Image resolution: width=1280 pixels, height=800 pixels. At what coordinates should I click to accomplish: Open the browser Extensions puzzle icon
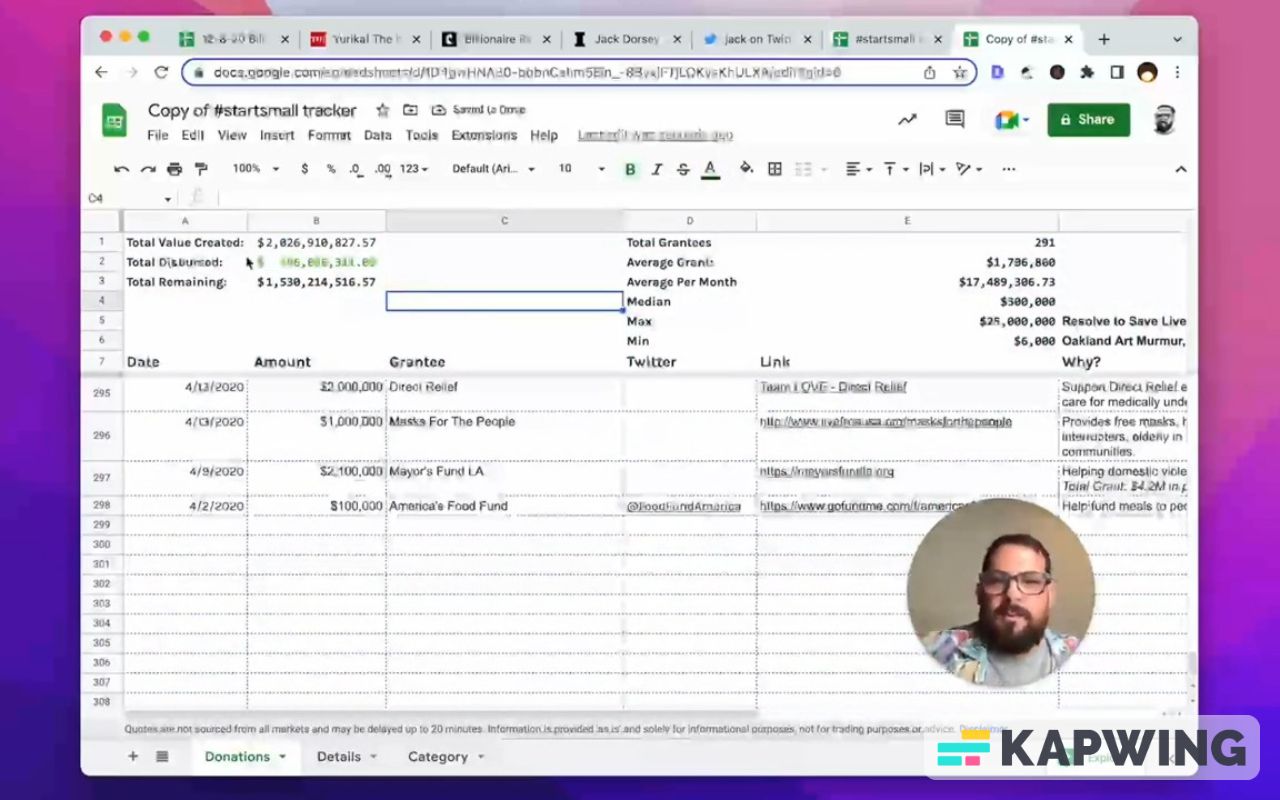tap(1087, 72)
